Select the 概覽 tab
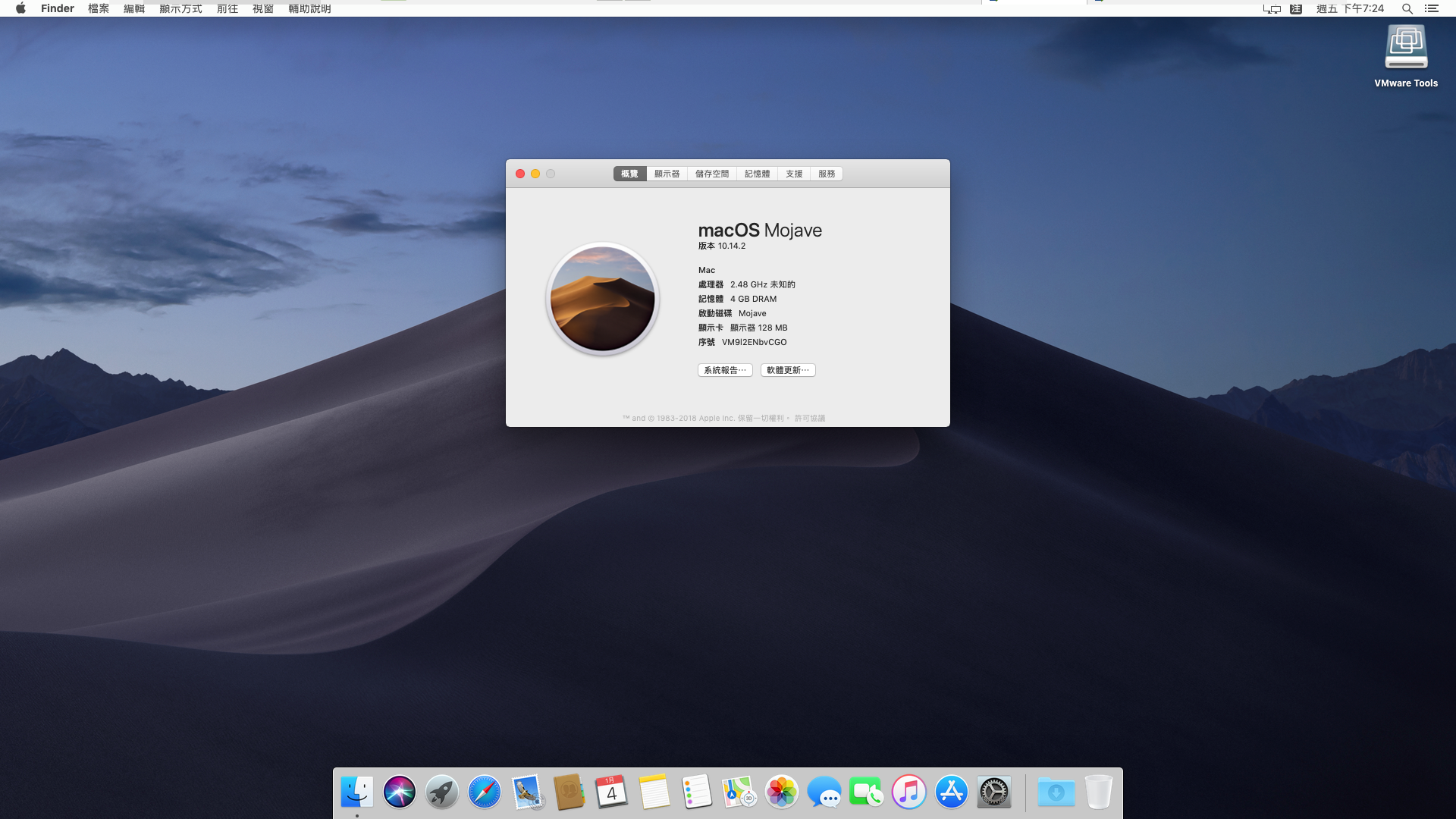 click(630, 174)
